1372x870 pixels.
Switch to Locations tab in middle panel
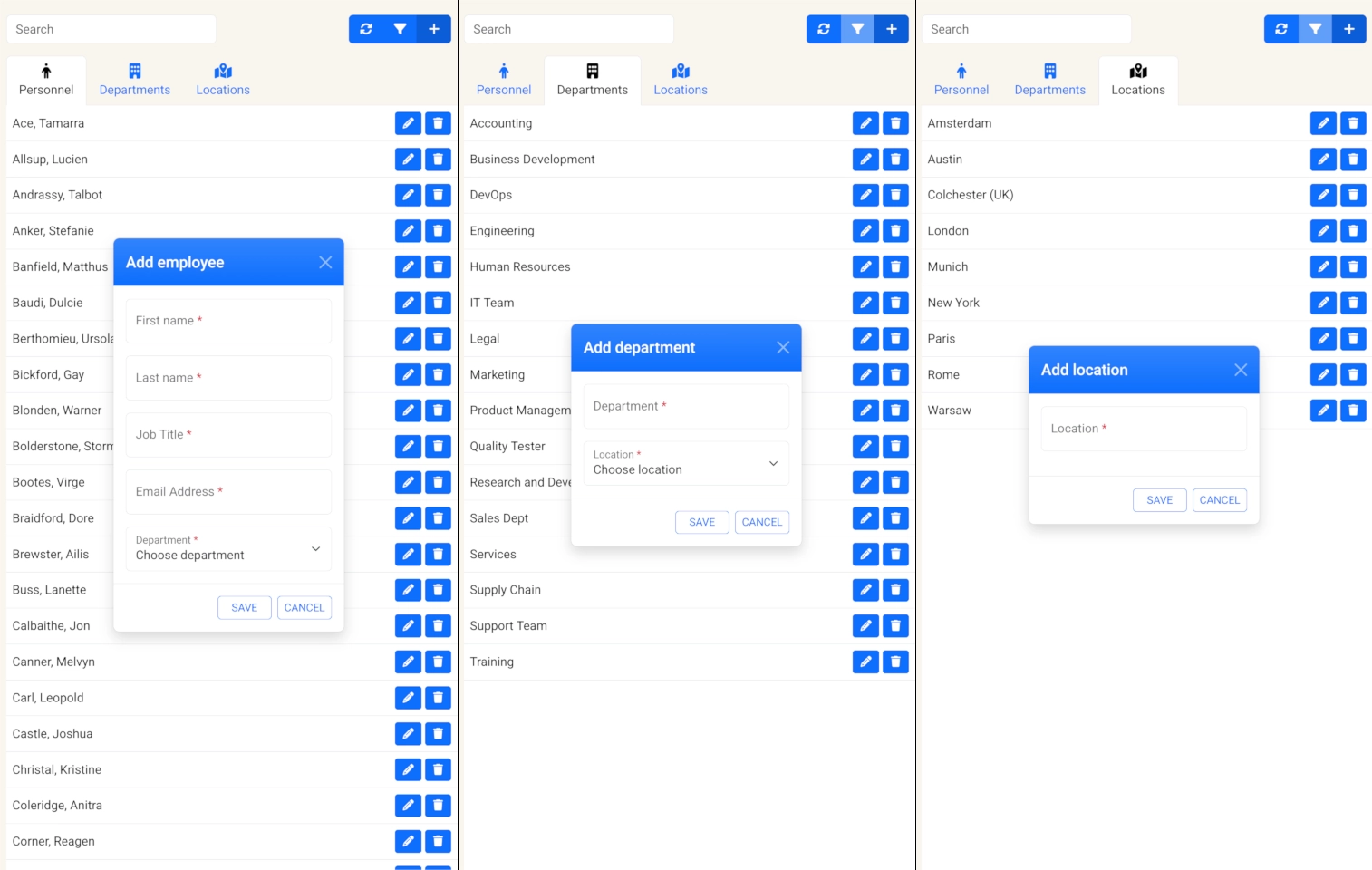pyautogui.click(x=681, y=80)
